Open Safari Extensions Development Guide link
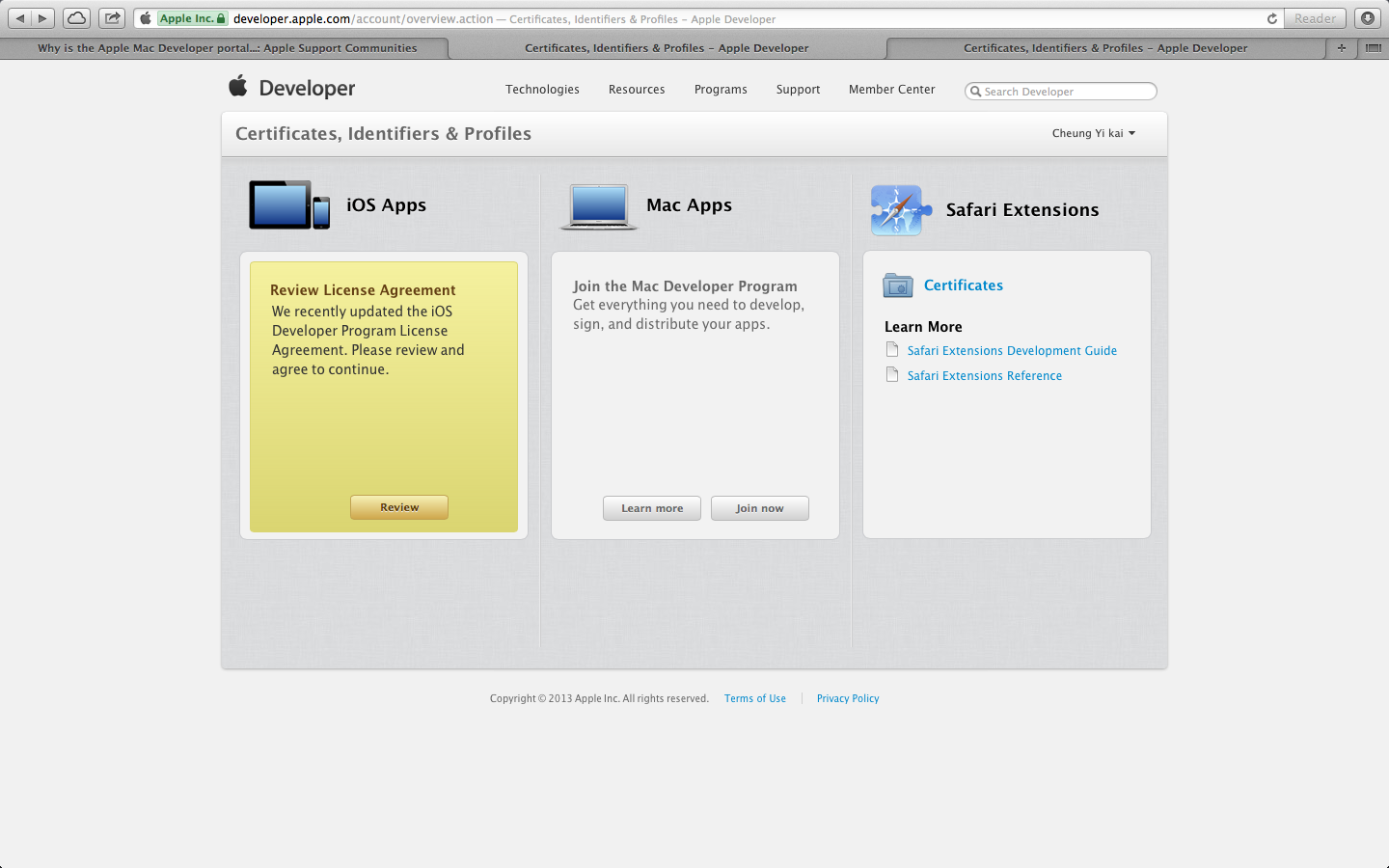Screen dimensions: 1389x868 [x=1012, y=351]
